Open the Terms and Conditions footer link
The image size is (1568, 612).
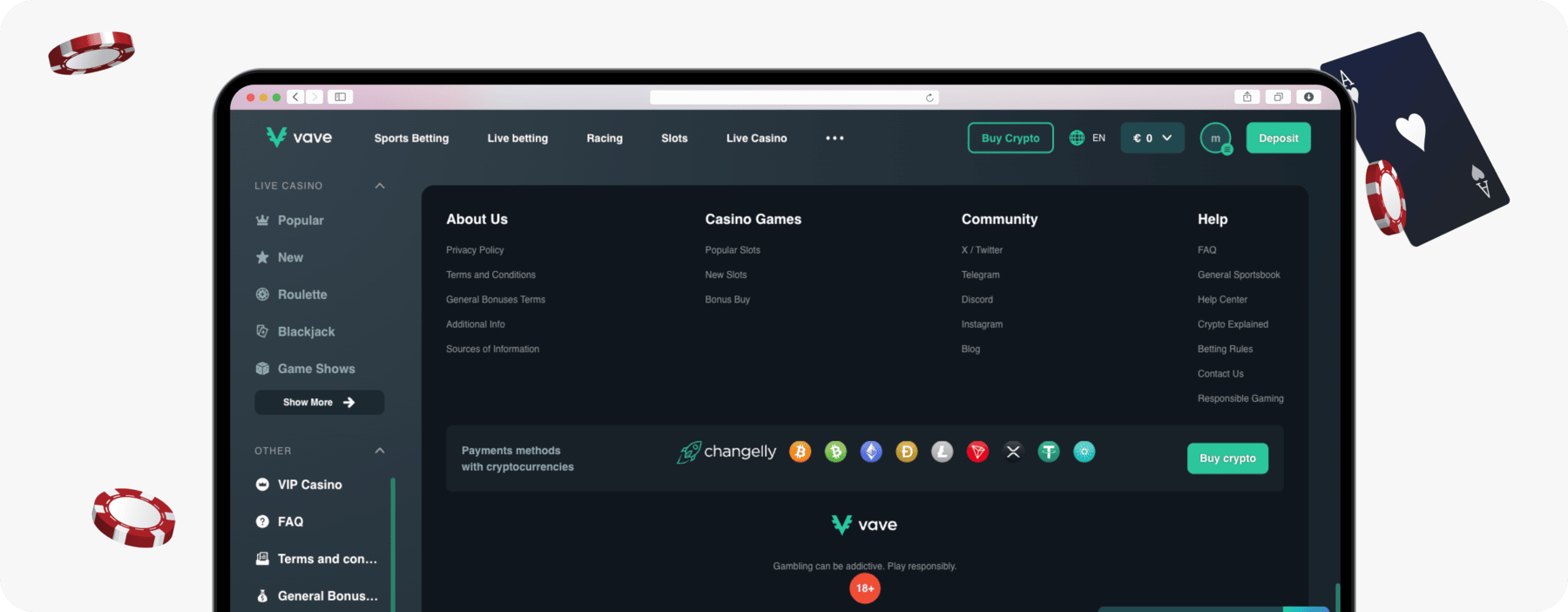(x=490, y=275)
